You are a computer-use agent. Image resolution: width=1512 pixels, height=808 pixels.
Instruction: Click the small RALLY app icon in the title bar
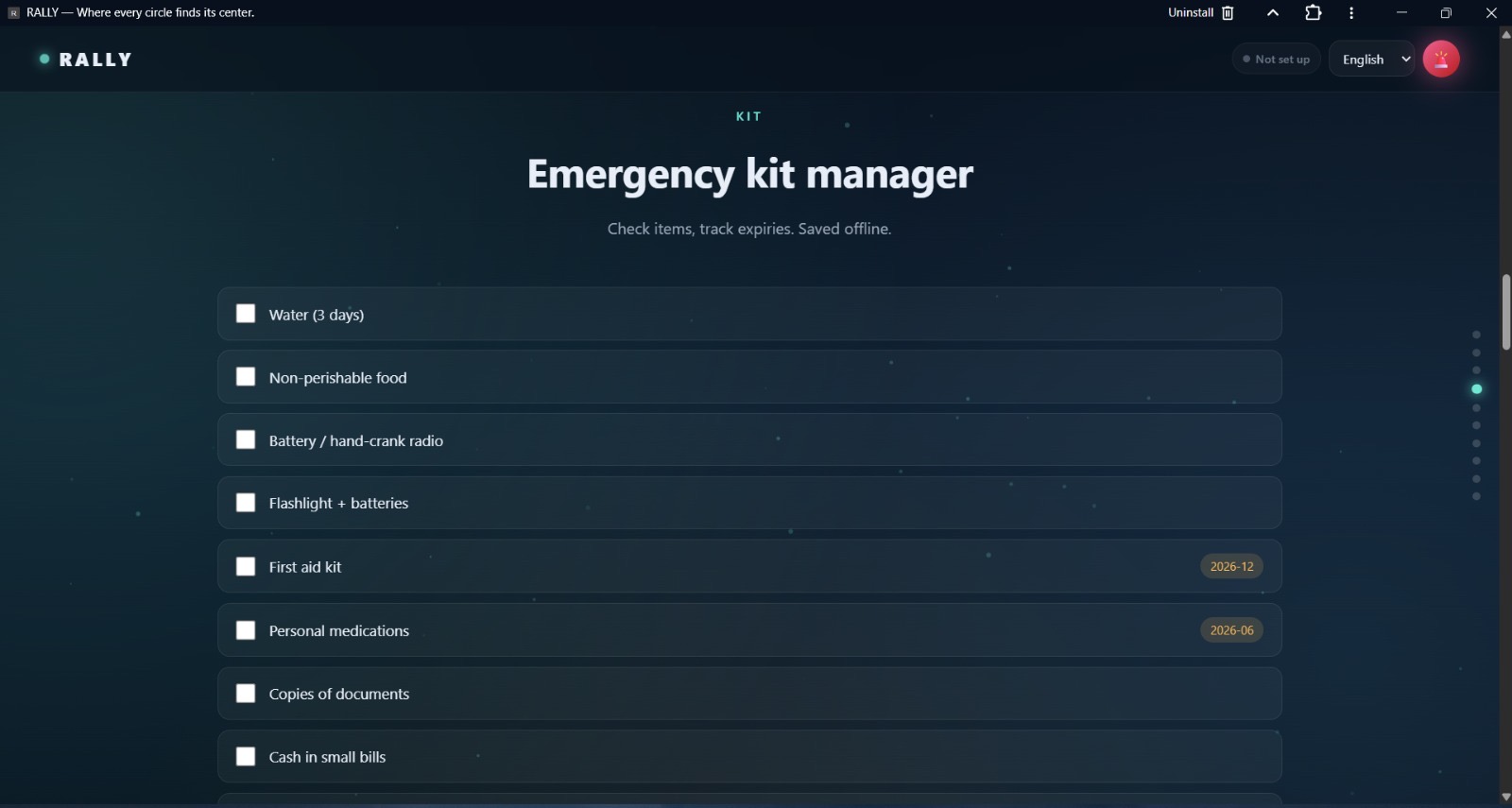[13, 13]
